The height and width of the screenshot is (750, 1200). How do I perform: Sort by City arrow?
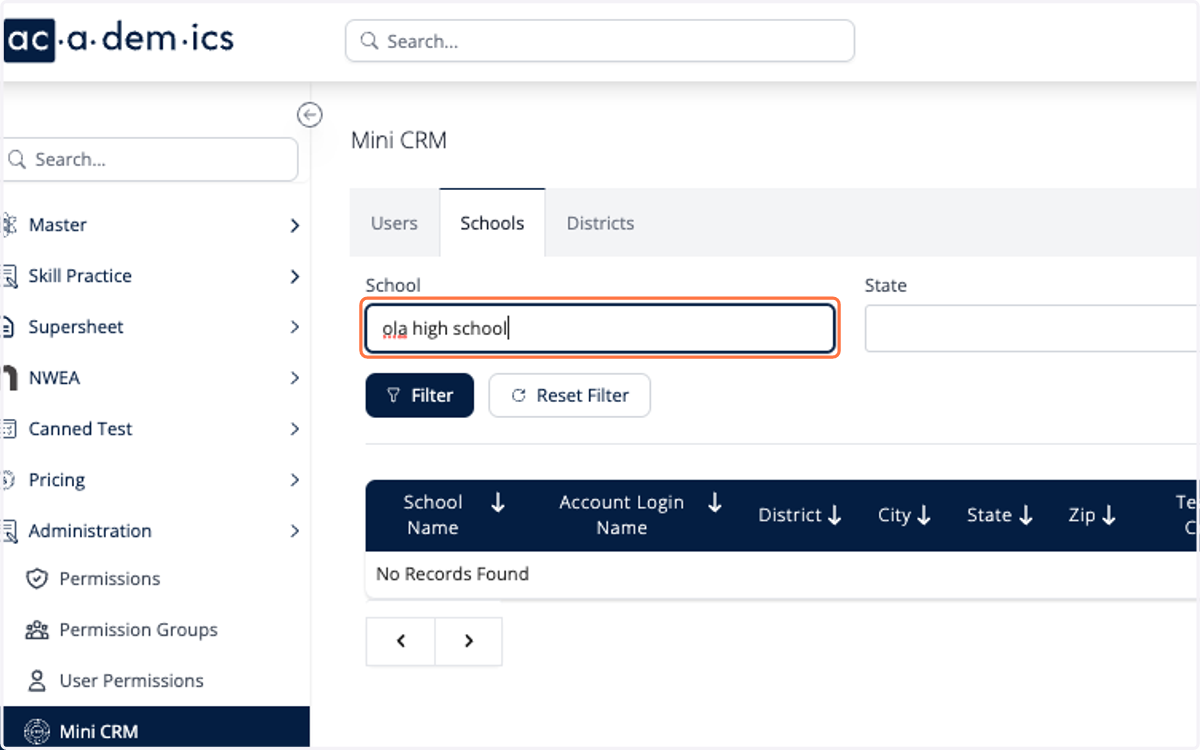pyautogui.click(x=924, y=516)
